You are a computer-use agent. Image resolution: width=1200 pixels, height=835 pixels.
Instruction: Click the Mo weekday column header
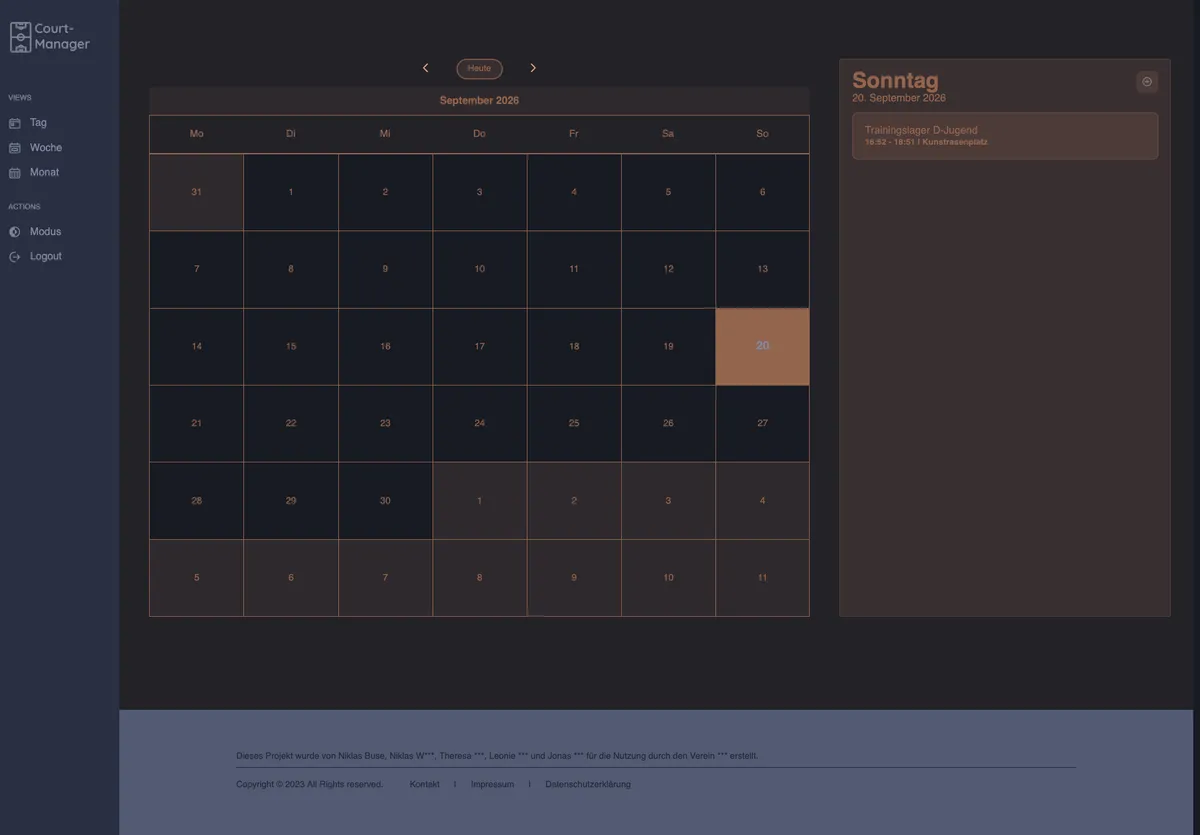tap(196, 134)
